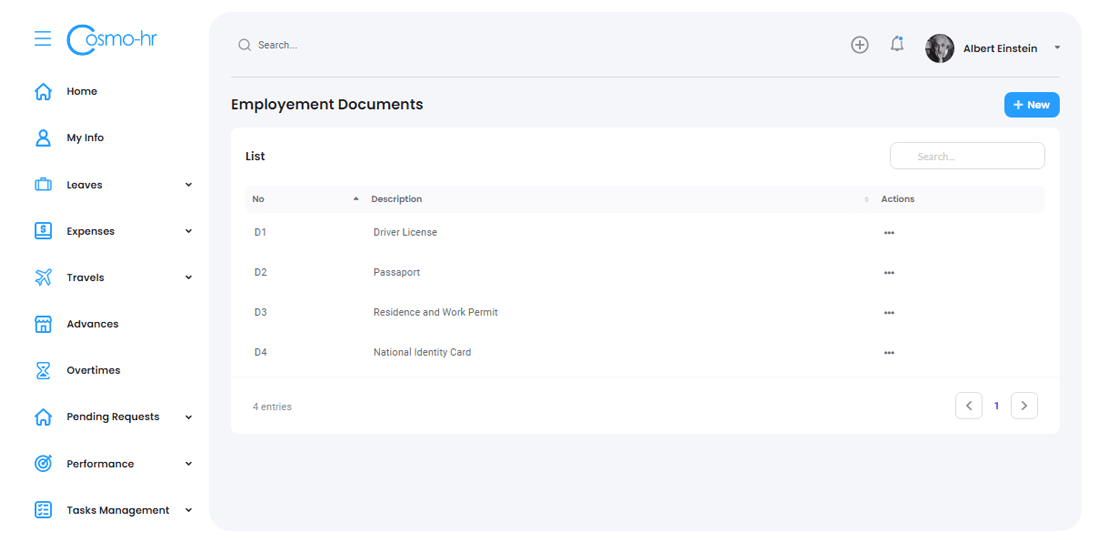Click the List search input field
The width and height of the screenshot is (1114, 540).
point(967,156)
